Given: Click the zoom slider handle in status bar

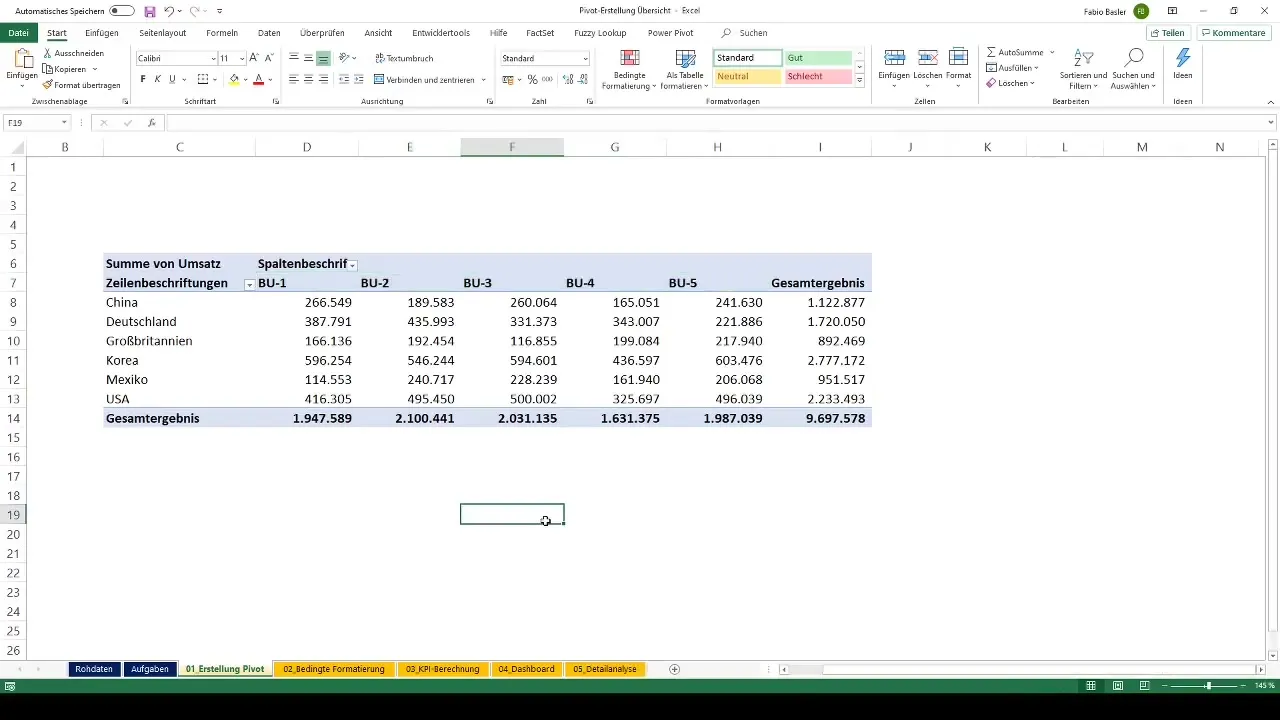Looking at the screenshot, I should coord(1208,686).
